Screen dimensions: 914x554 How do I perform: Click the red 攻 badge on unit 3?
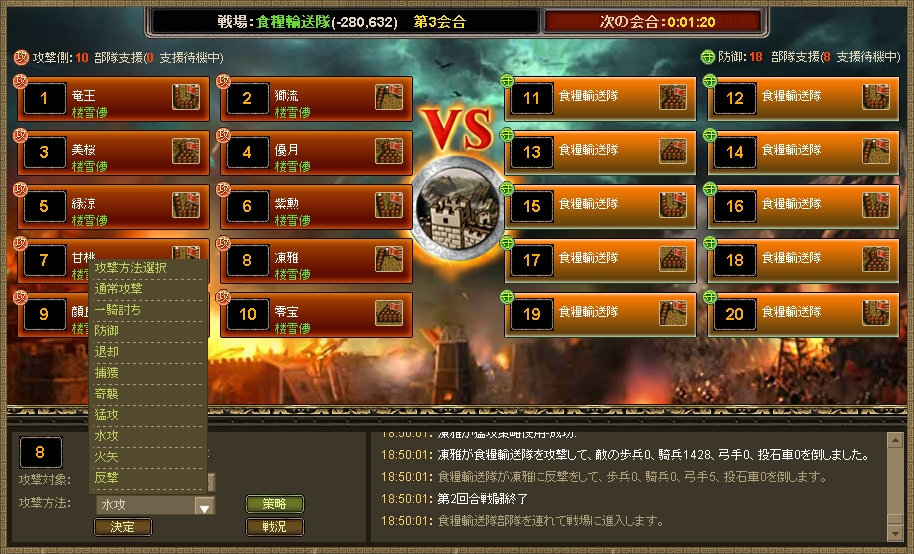point(21,135)
